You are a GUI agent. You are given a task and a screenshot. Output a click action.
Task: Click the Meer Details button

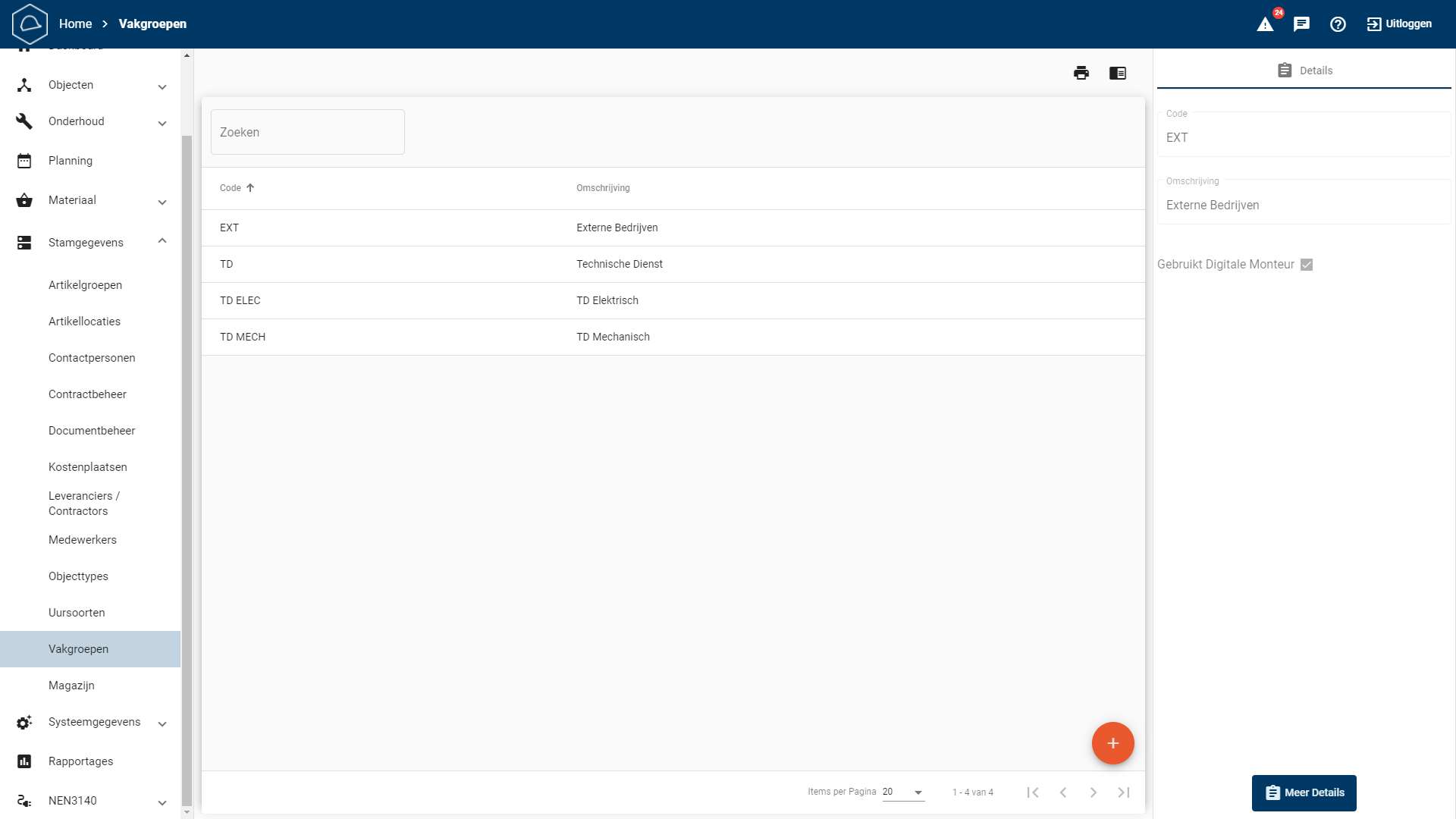tap(1304, 792)
